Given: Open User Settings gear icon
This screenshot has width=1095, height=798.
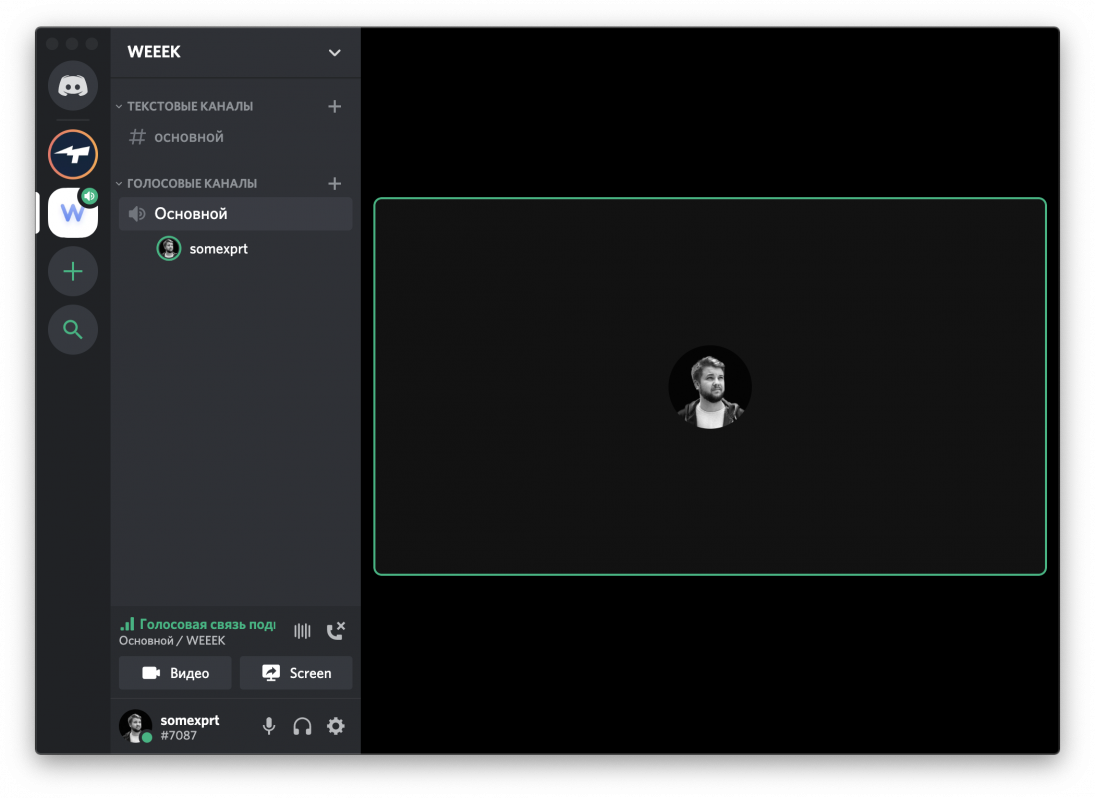Looking at the screenshot, I should coord(336,727).
